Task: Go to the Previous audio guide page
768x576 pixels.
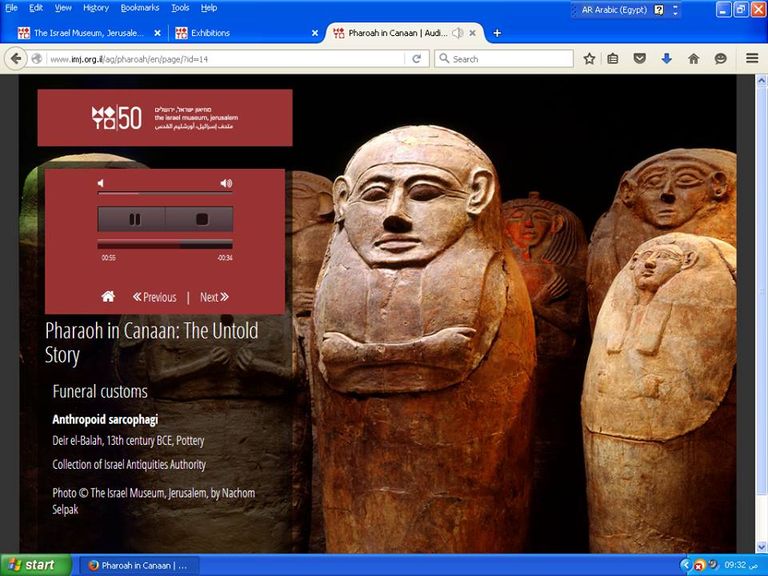Action: pos(154,297)
